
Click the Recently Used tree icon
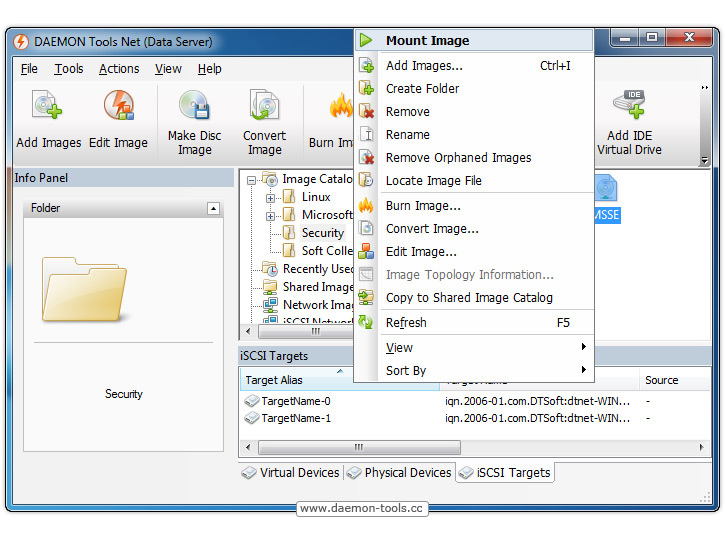click(x=270, y=268)
